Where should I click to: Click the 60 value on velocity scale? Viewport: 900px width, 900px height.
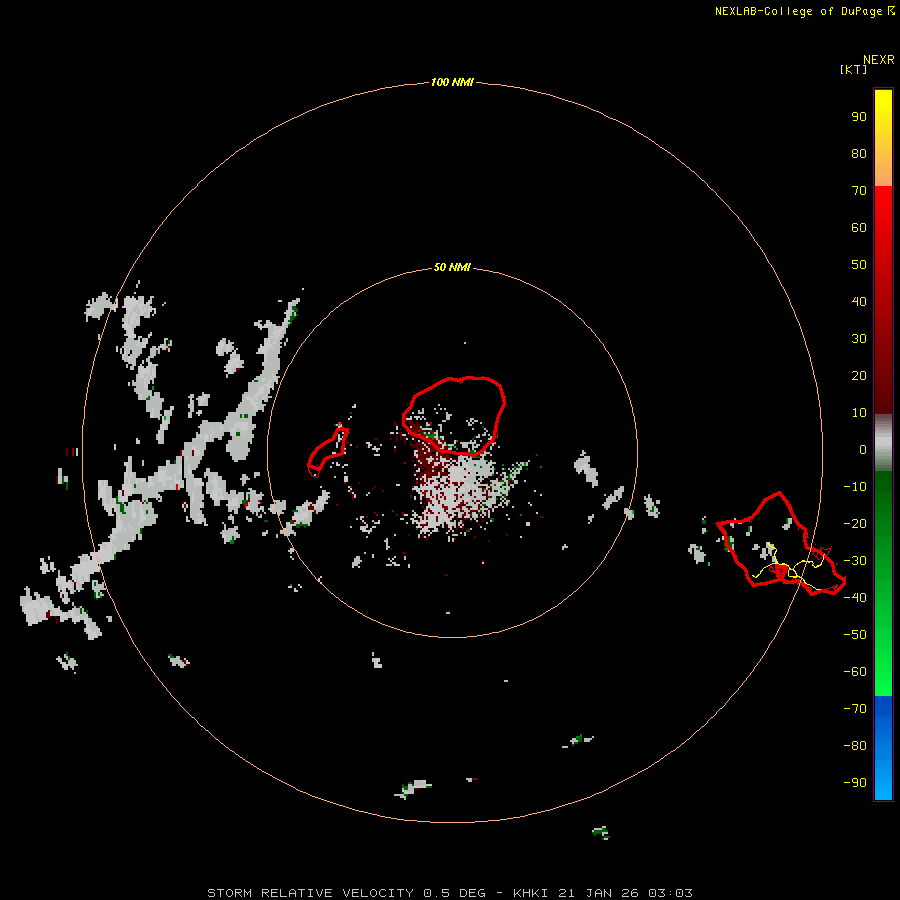[x=859, y=228]
